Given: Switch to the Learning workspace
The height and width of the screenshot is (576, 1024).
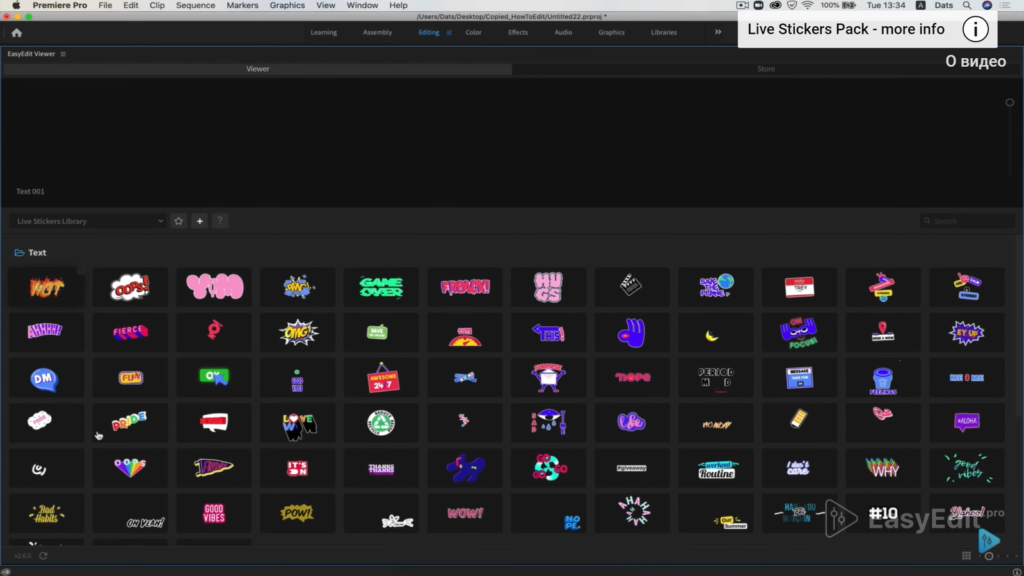Looking at the screenshot, I should tap(324, 33).
